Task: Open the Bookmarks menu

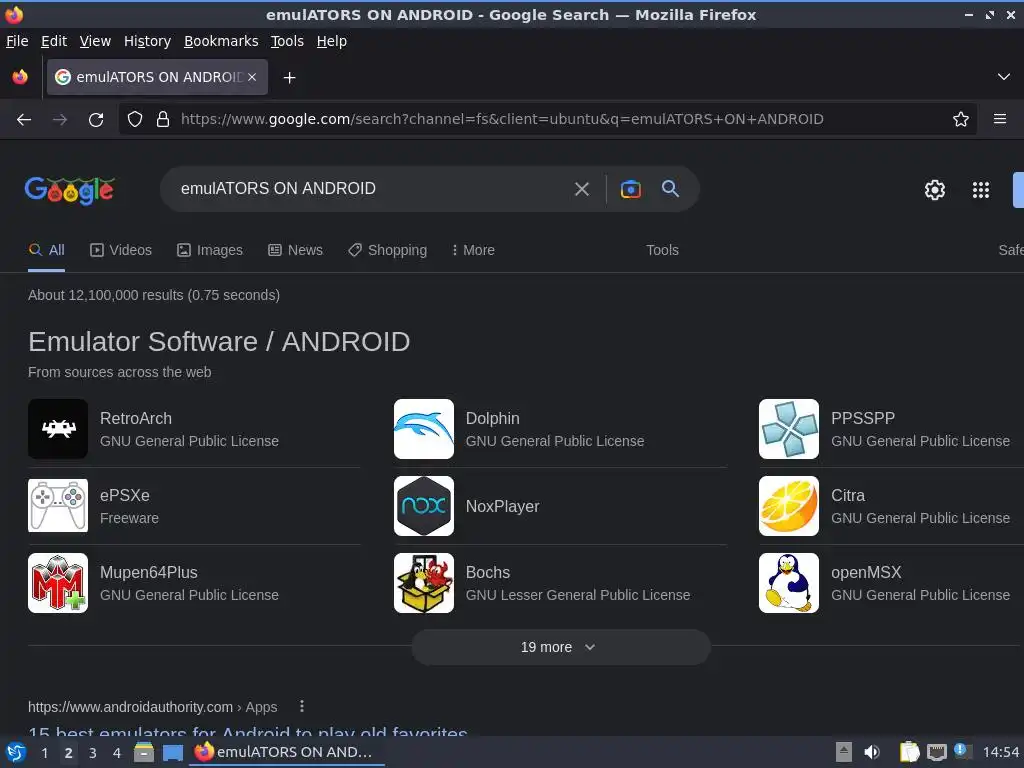Action: tap(221, 41)
